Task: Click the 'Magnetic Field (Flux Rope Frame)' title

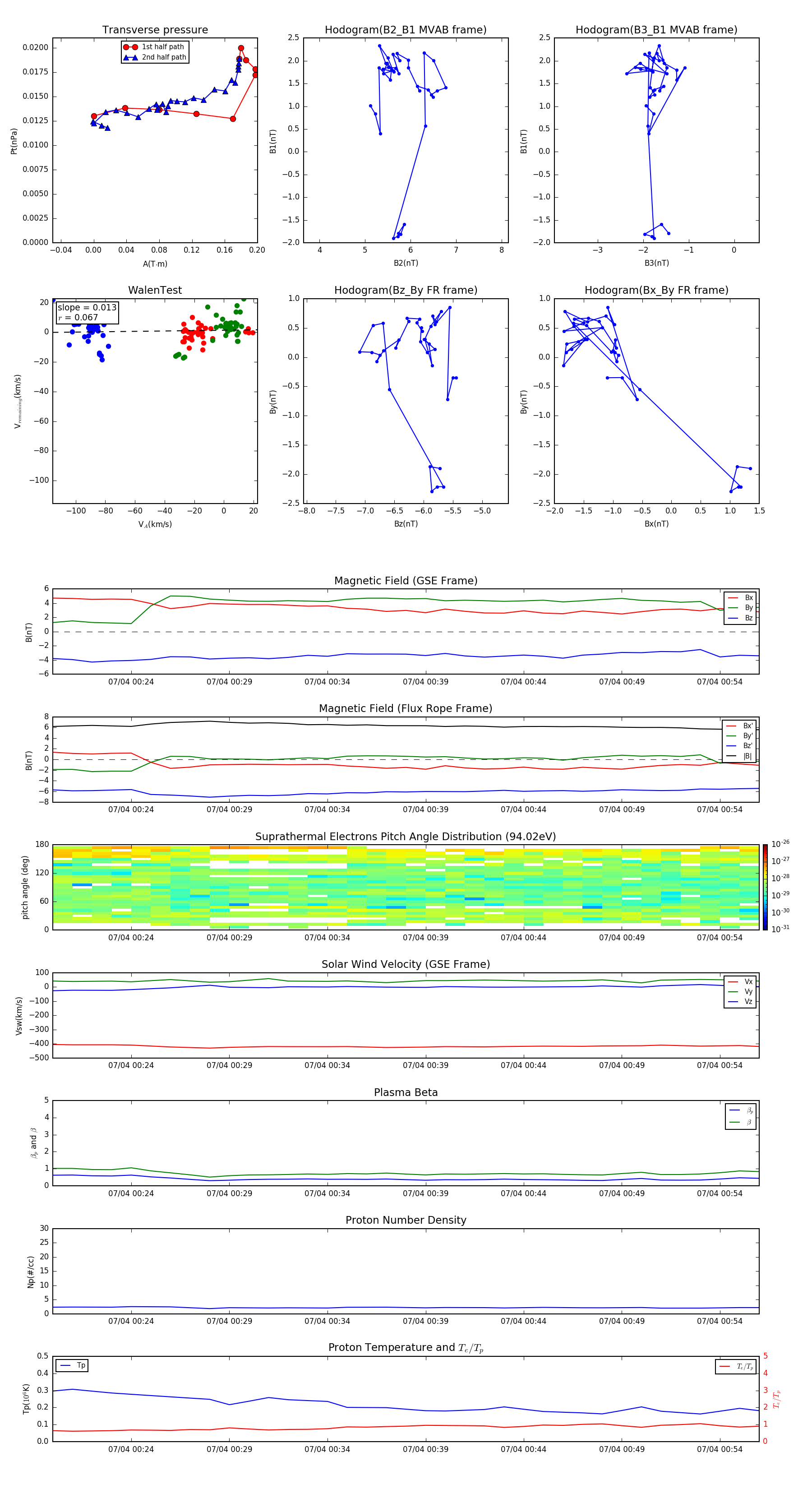Action: 406,709
